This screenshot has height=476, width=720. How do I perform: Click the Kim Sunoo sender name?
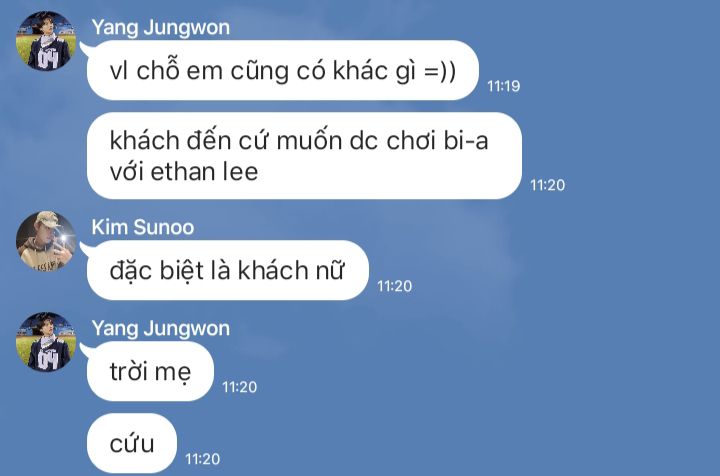pos(142,227)
